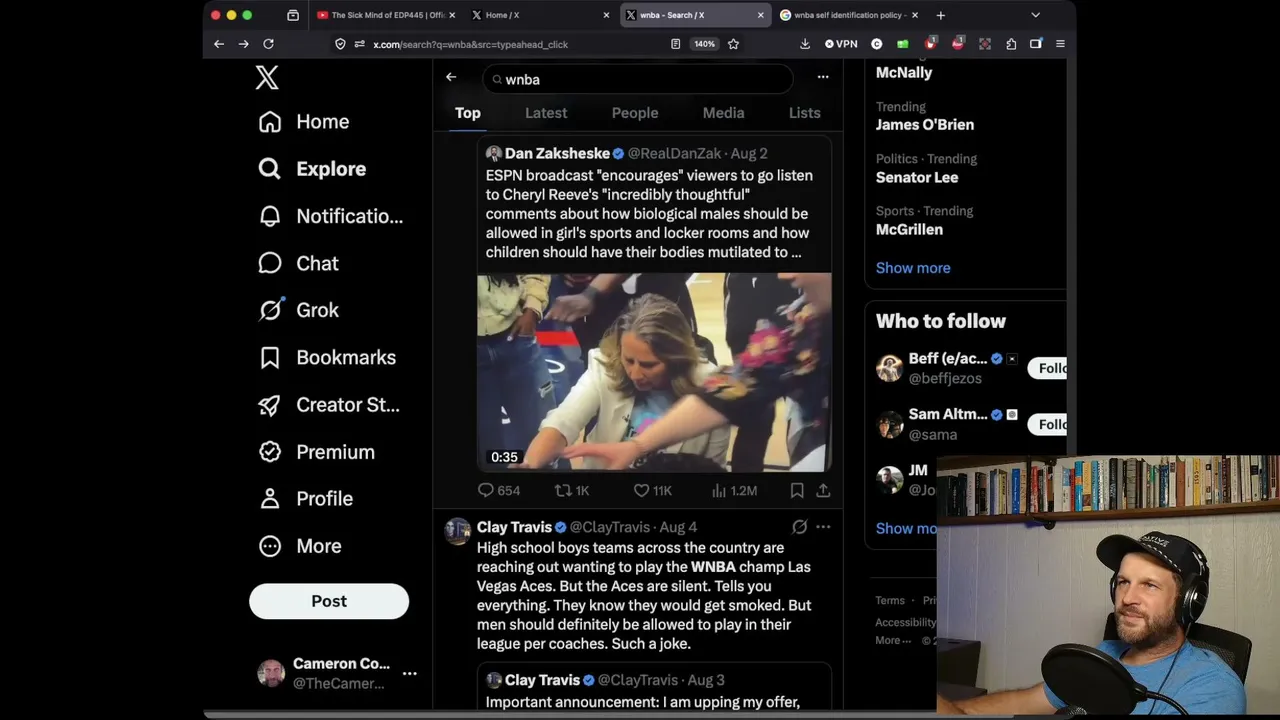Open the More menu in sidebar
The width and height of the screenshot is (1280, 720).
coord(300,546)
